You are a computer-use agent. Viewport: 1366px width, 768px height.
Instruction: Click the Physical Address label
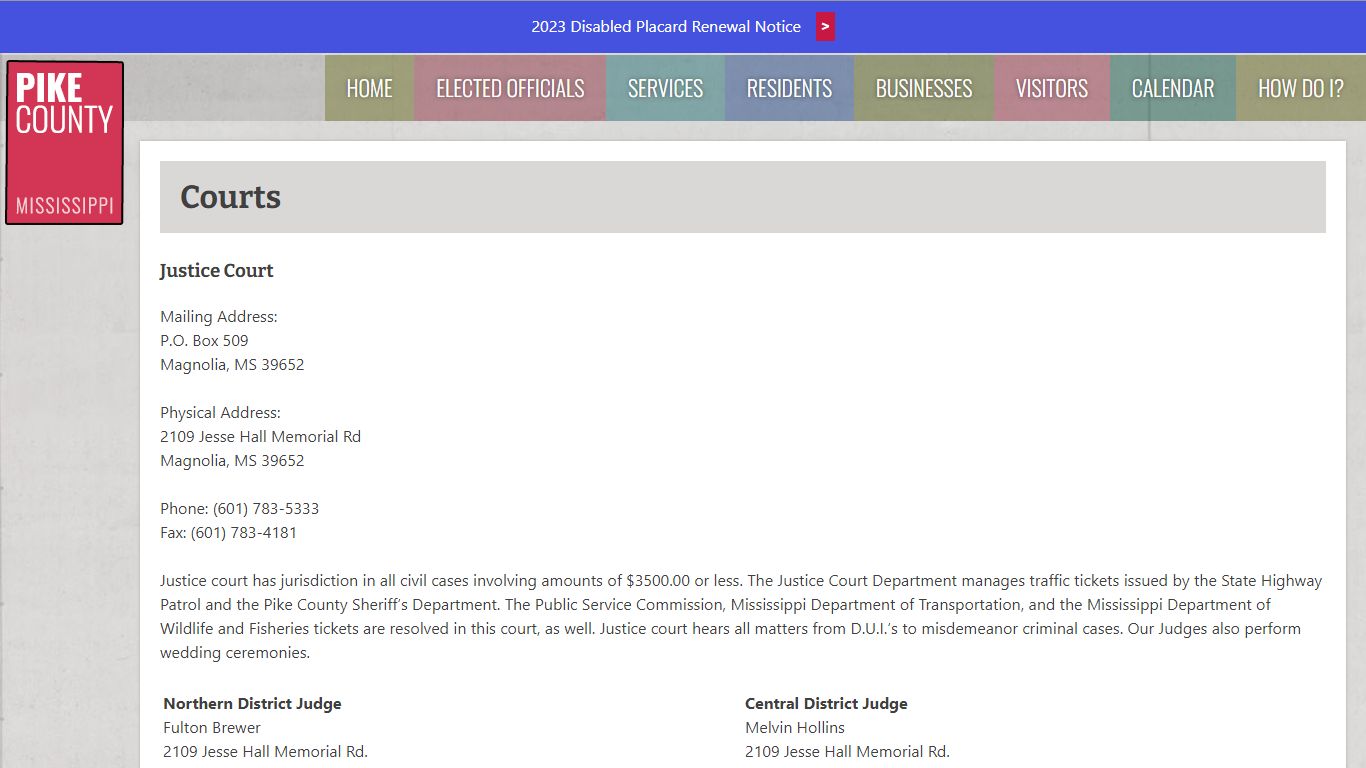(x=221, y=413)
